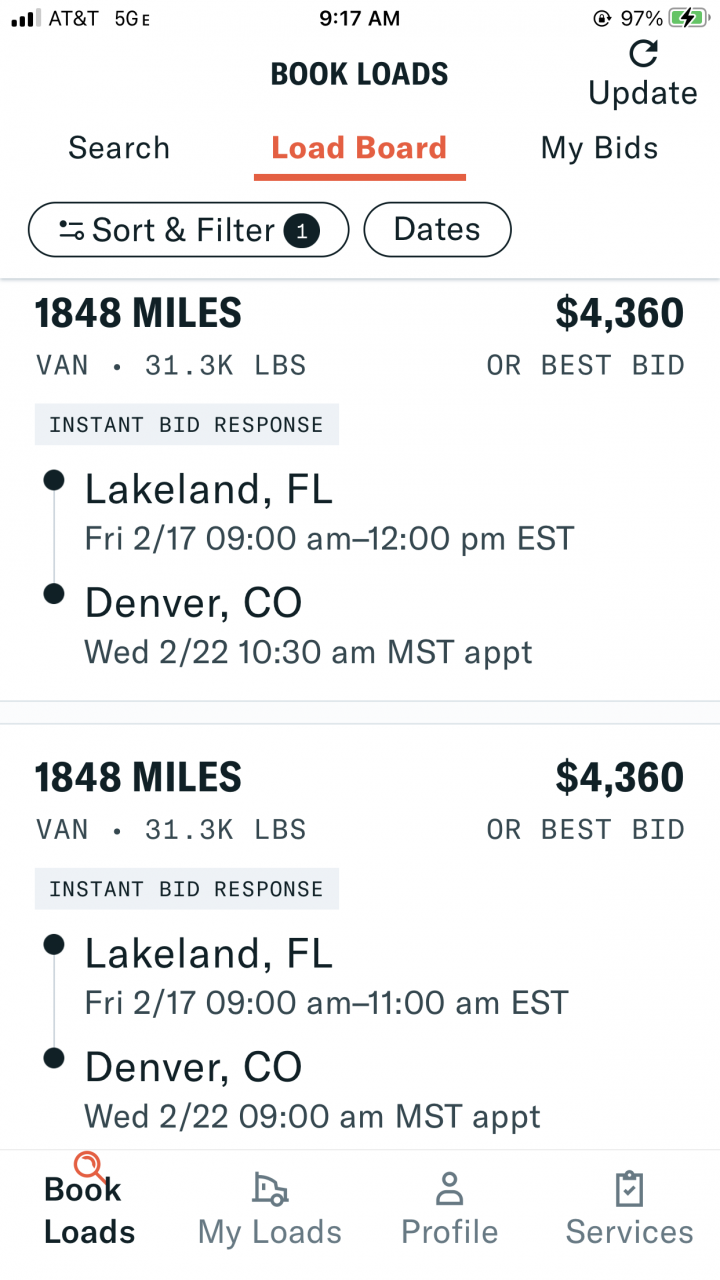
Task: Tap the $4,360 price on first load
Action: [x=619, y=313]
